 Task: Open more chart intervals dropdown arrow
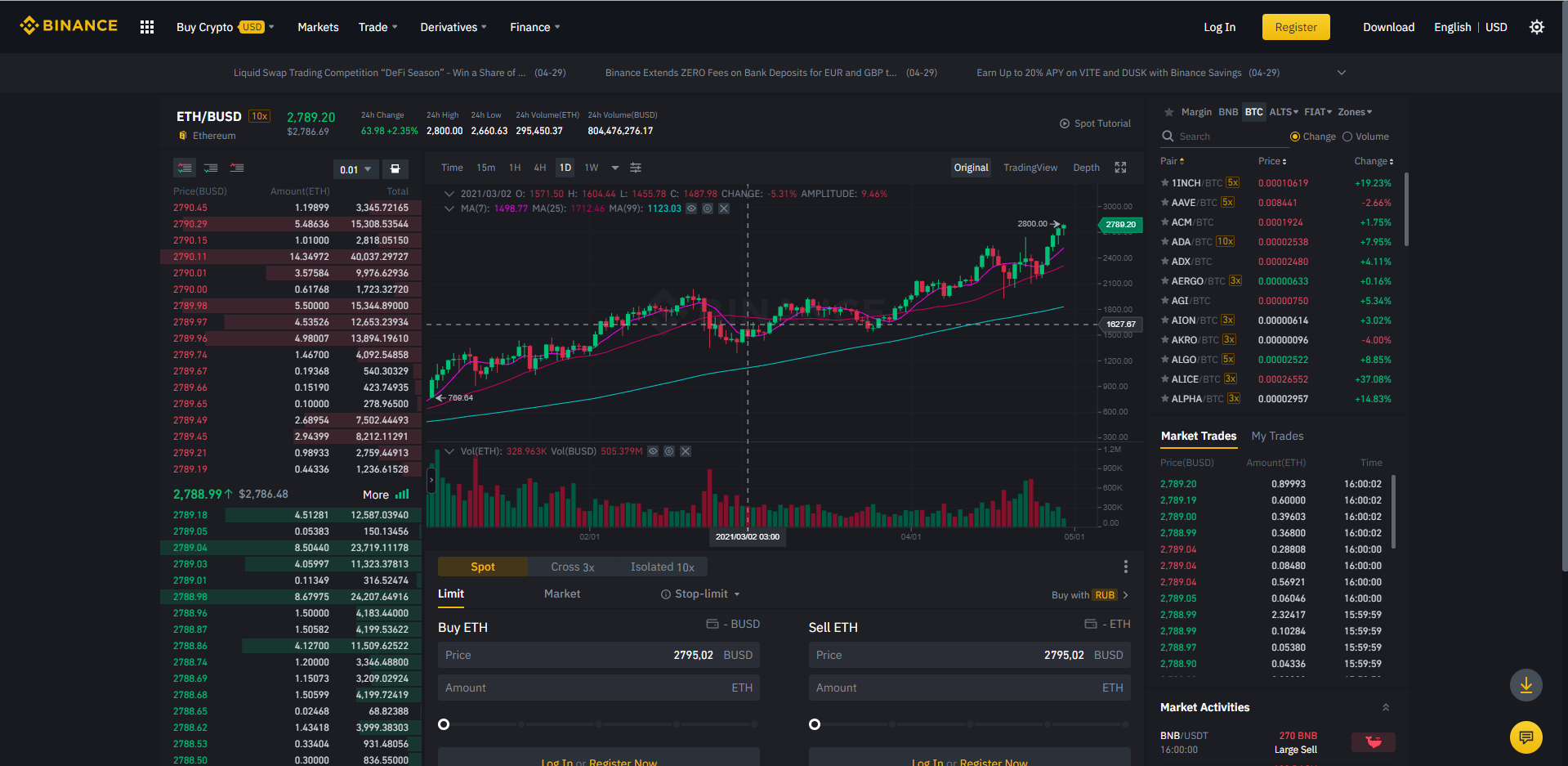(x=615, y=168)
